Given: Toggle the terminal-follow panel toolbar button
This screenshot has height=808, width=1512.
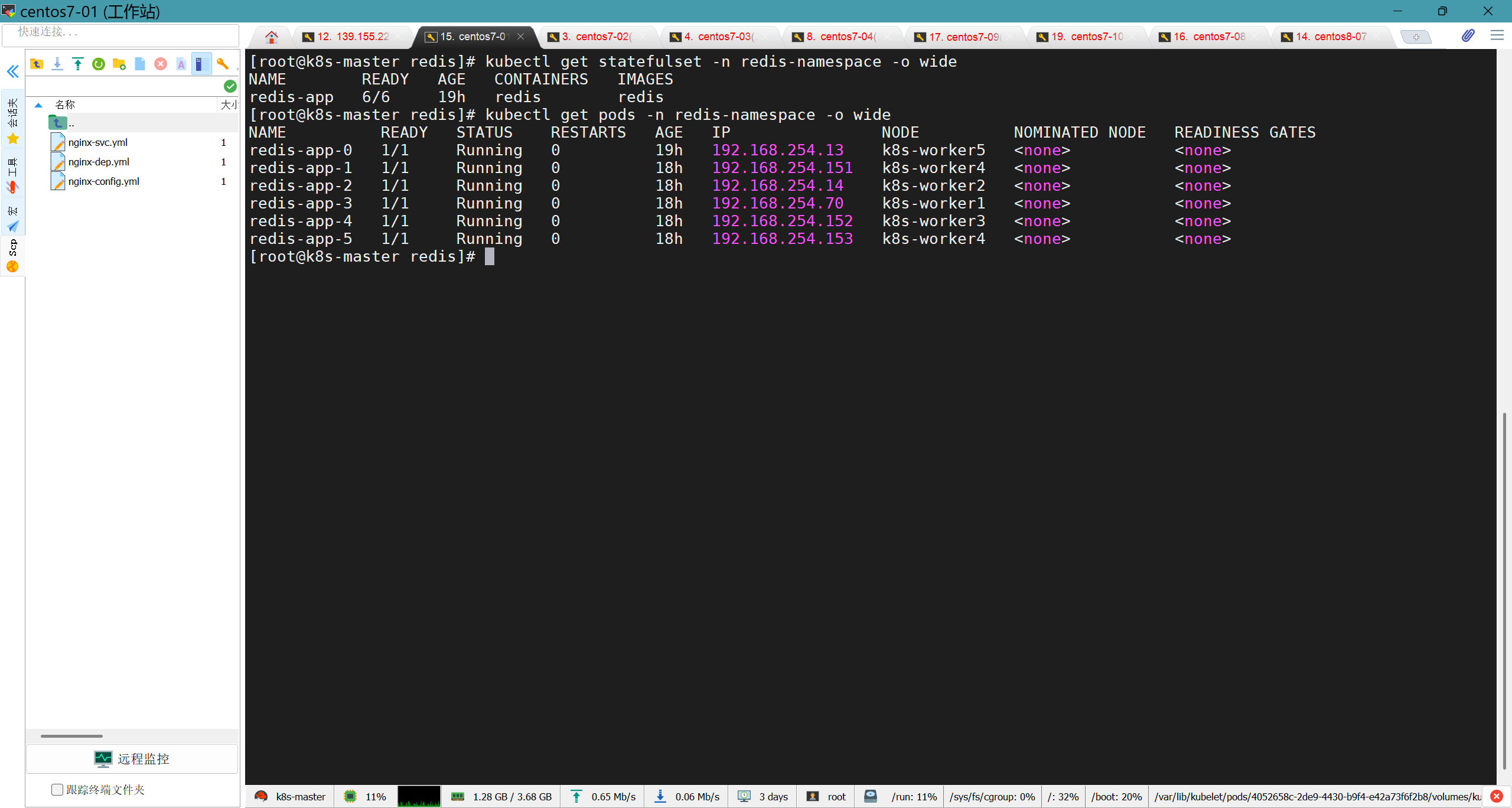Looking at the screenshot, I should click(x=201, y=64).
